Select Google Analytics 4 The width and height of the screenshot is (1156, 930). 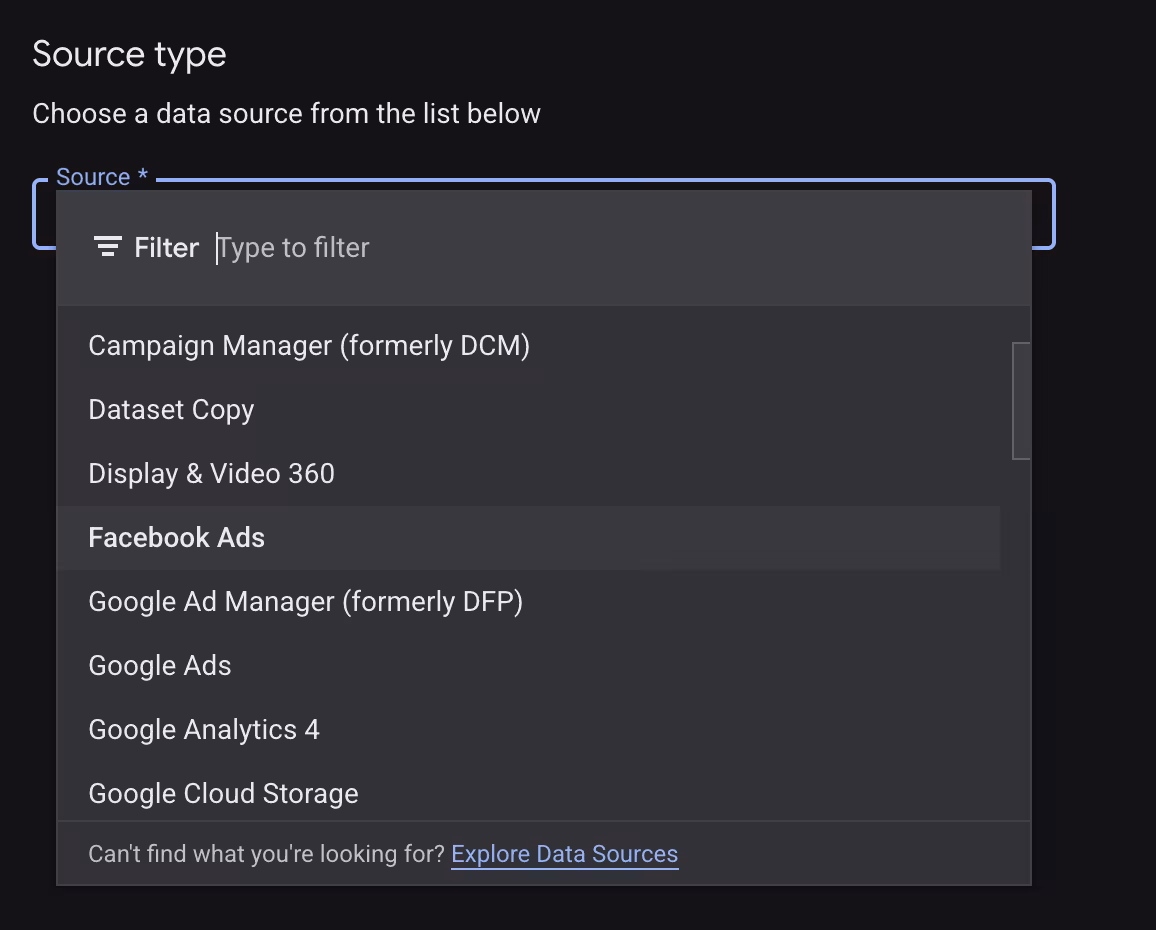point(529,729)
